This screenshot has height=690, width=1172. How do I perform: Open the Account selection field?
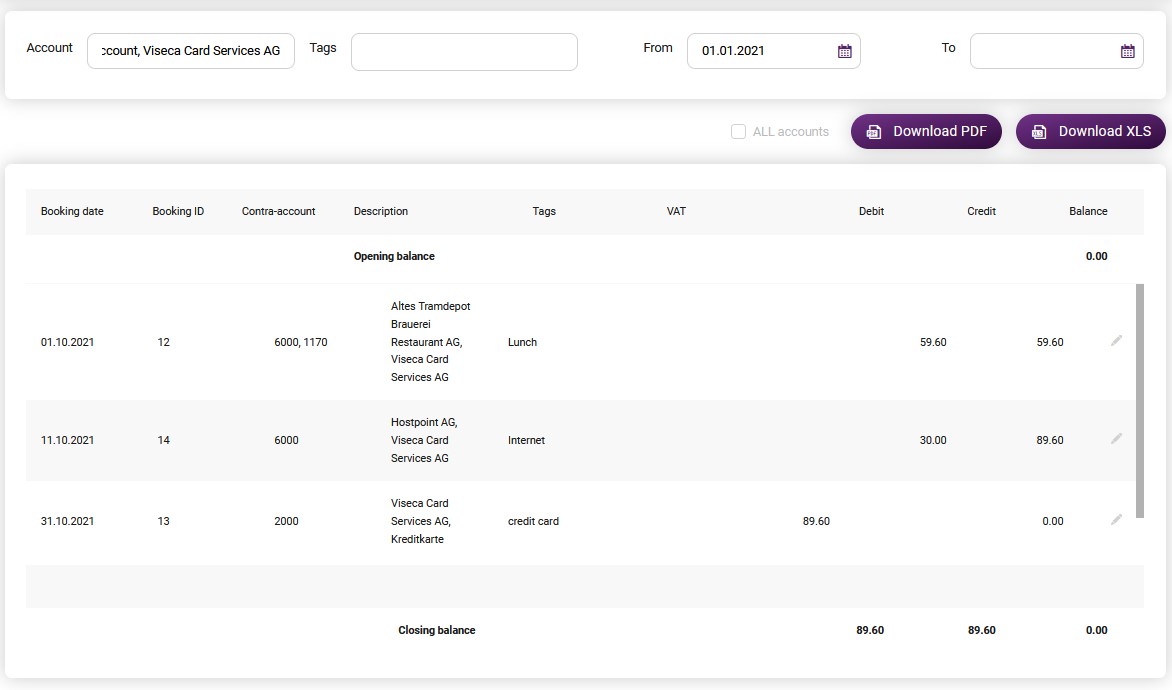coord(191,51)
